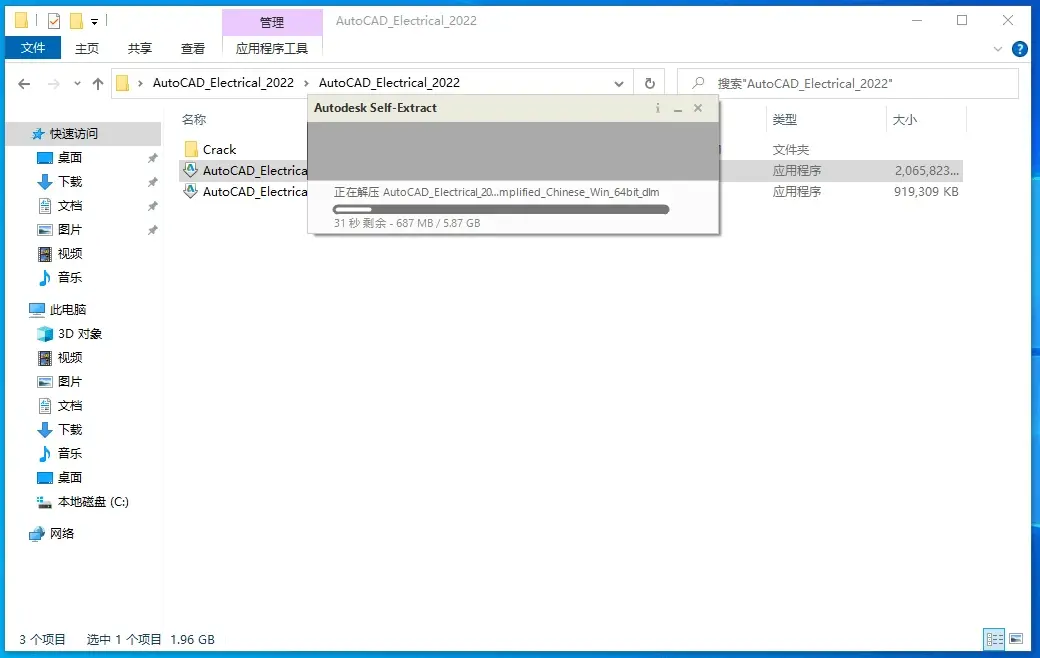Go up one folder level

click(x=98, y=84)
